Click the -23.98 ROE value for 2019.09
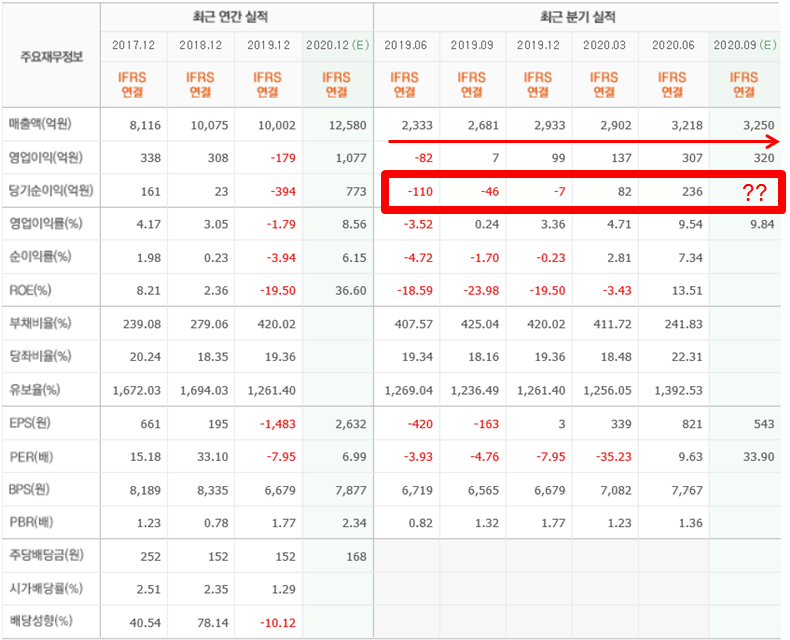Image resolution: width=790 pixels, height=640 pixels. coord(481,291)
